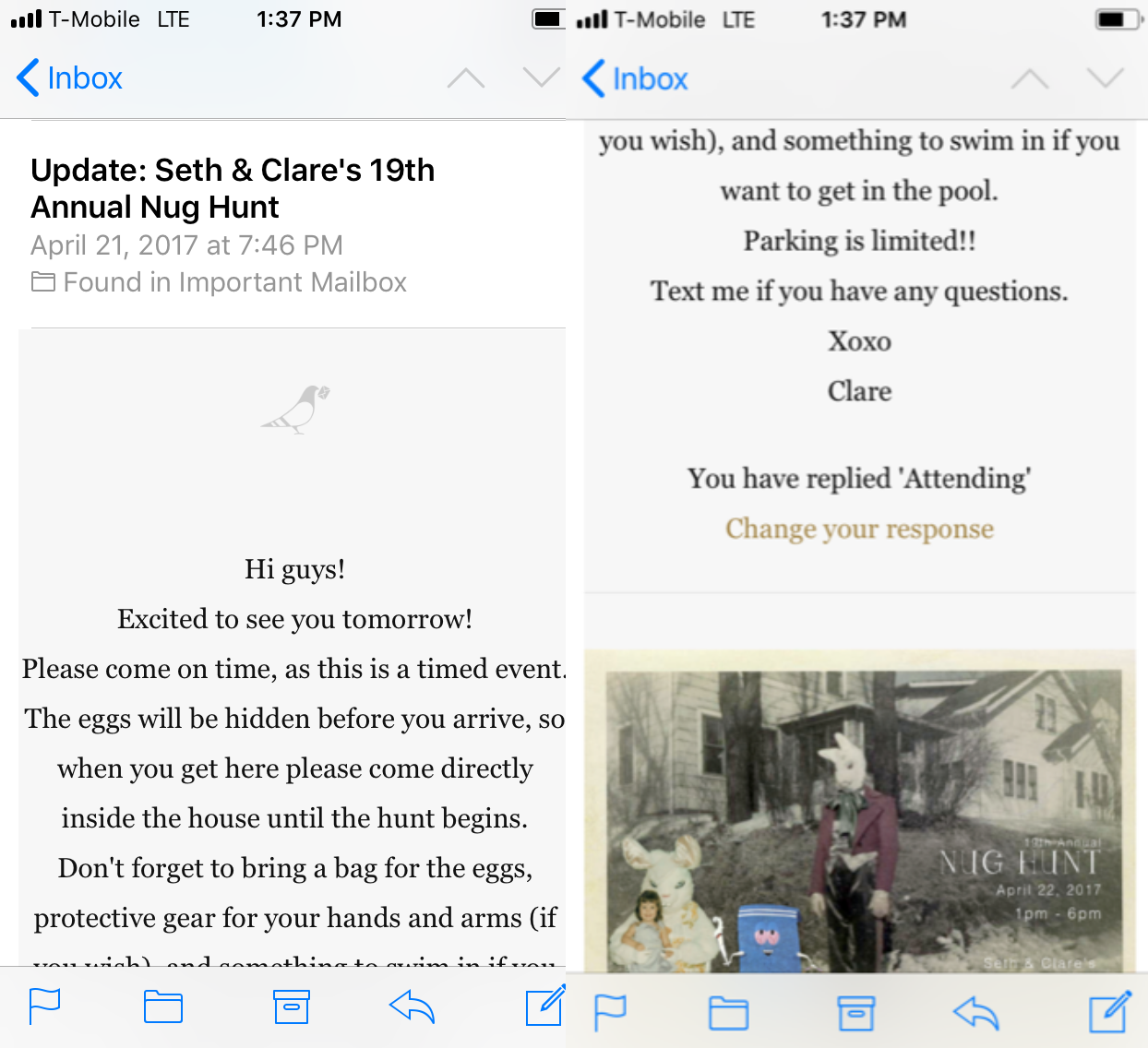Tap the reply arrow on right screen

click(975, 1013)
